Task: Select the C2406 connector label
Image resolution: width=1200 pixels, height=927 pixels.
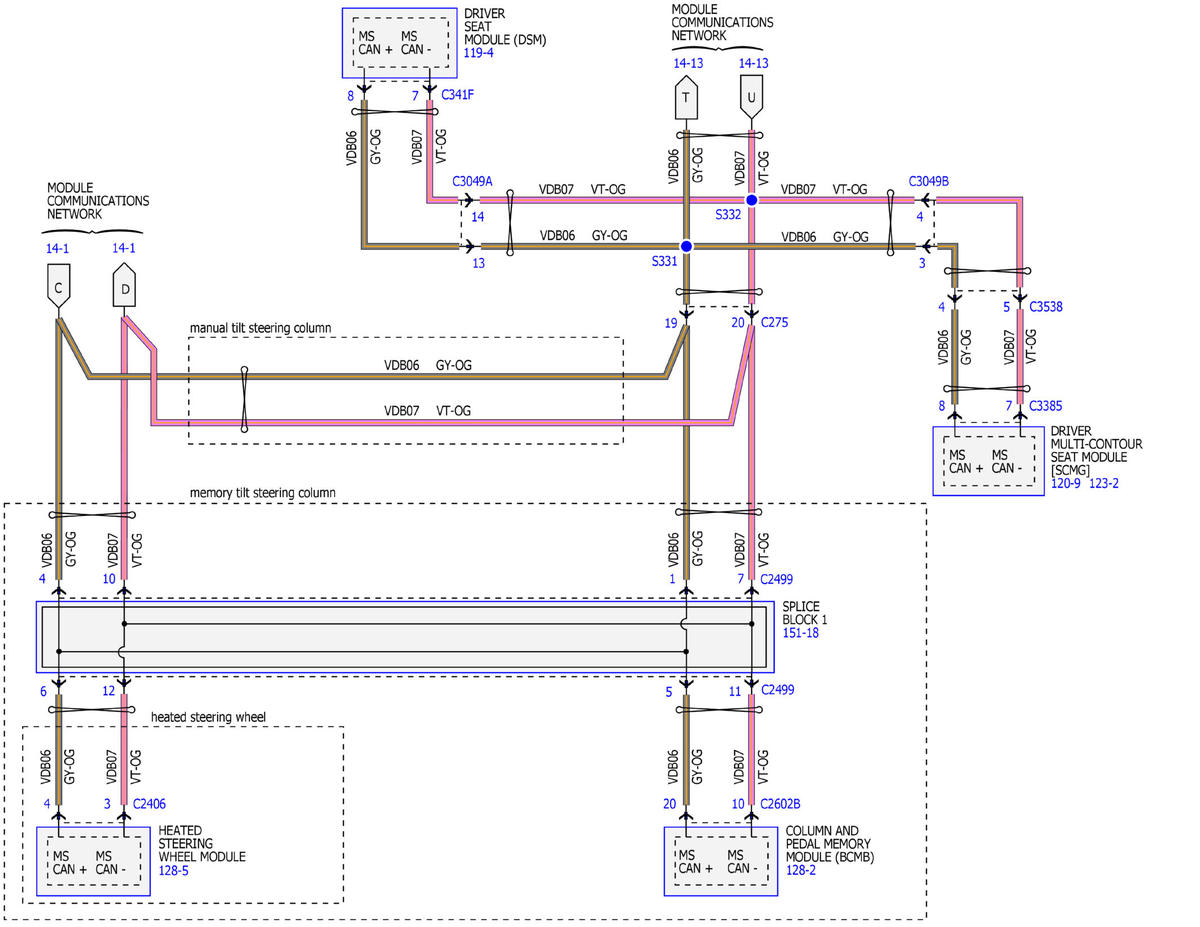Action: 149,804
